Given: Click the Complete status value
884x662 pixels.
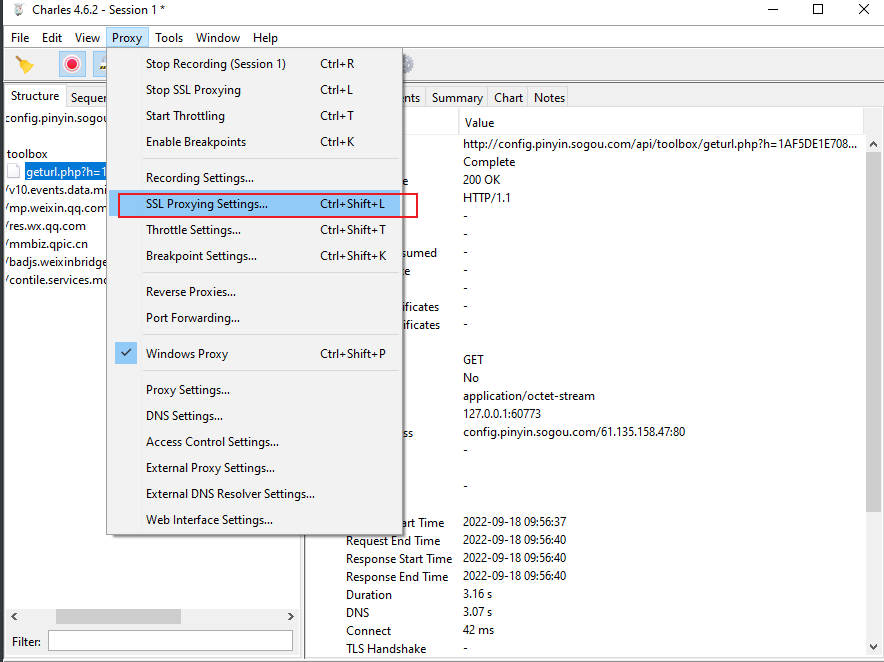Looking at the screenshot, I should 489,162.
